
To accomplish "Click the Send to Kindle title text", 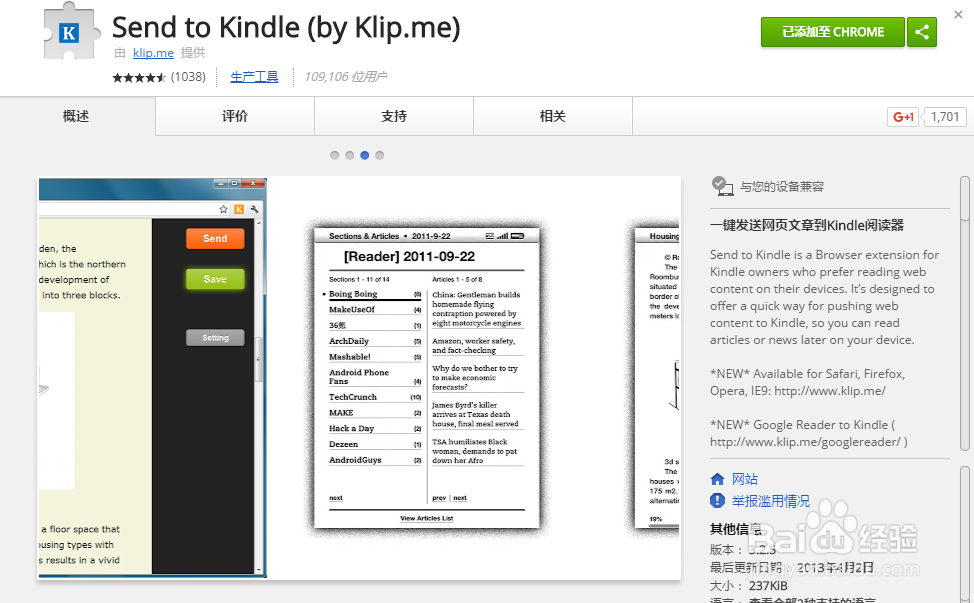I will [x=286, y=28].
